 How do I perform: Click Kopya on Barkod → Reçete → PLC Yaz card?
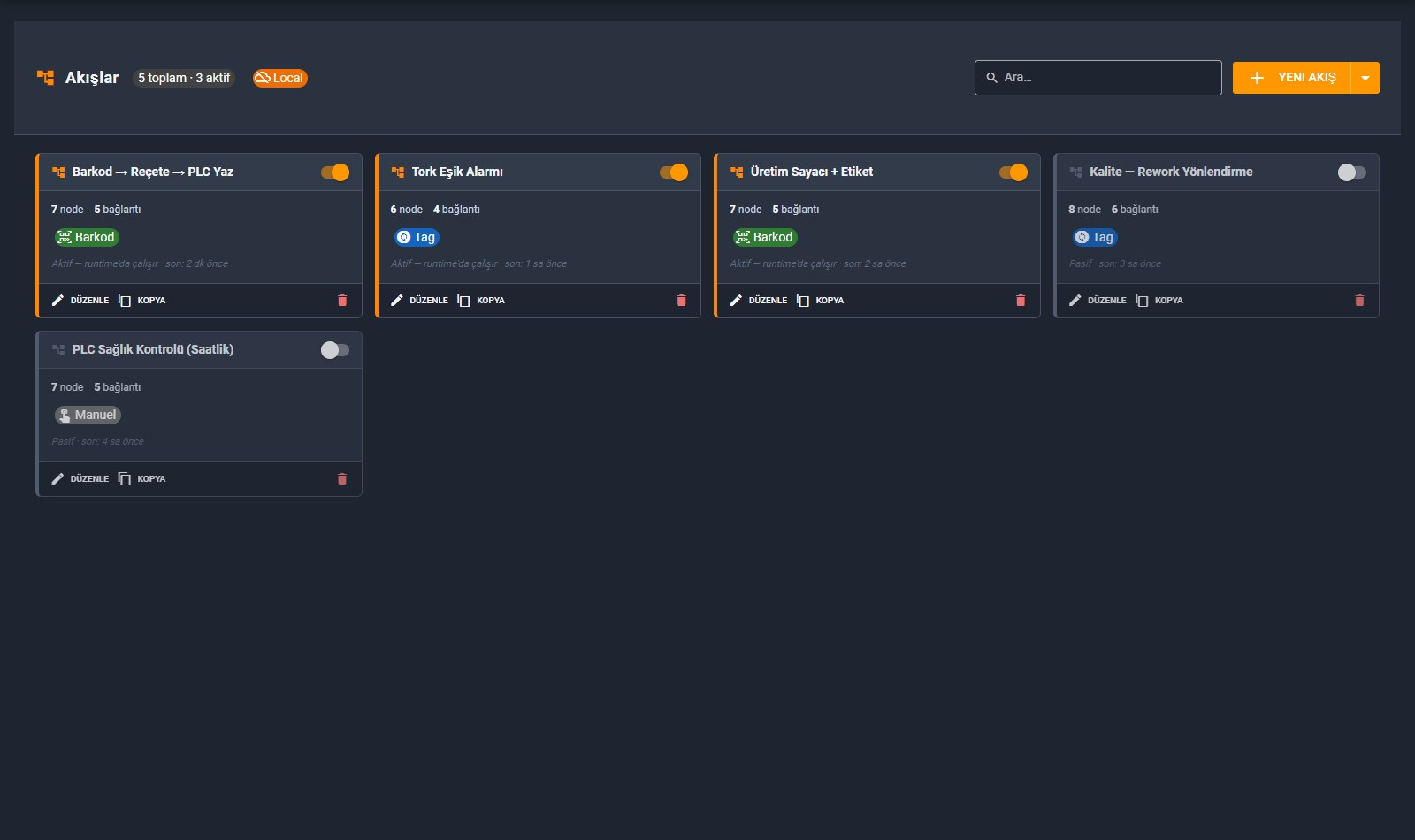(x=142, y=301)
